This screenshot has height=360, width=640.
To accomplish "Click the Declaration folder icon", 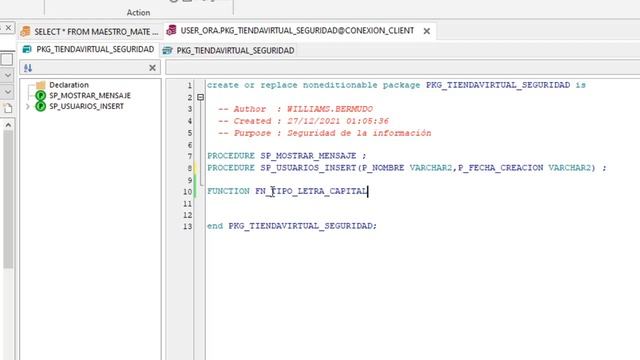I will pos(40,85).
